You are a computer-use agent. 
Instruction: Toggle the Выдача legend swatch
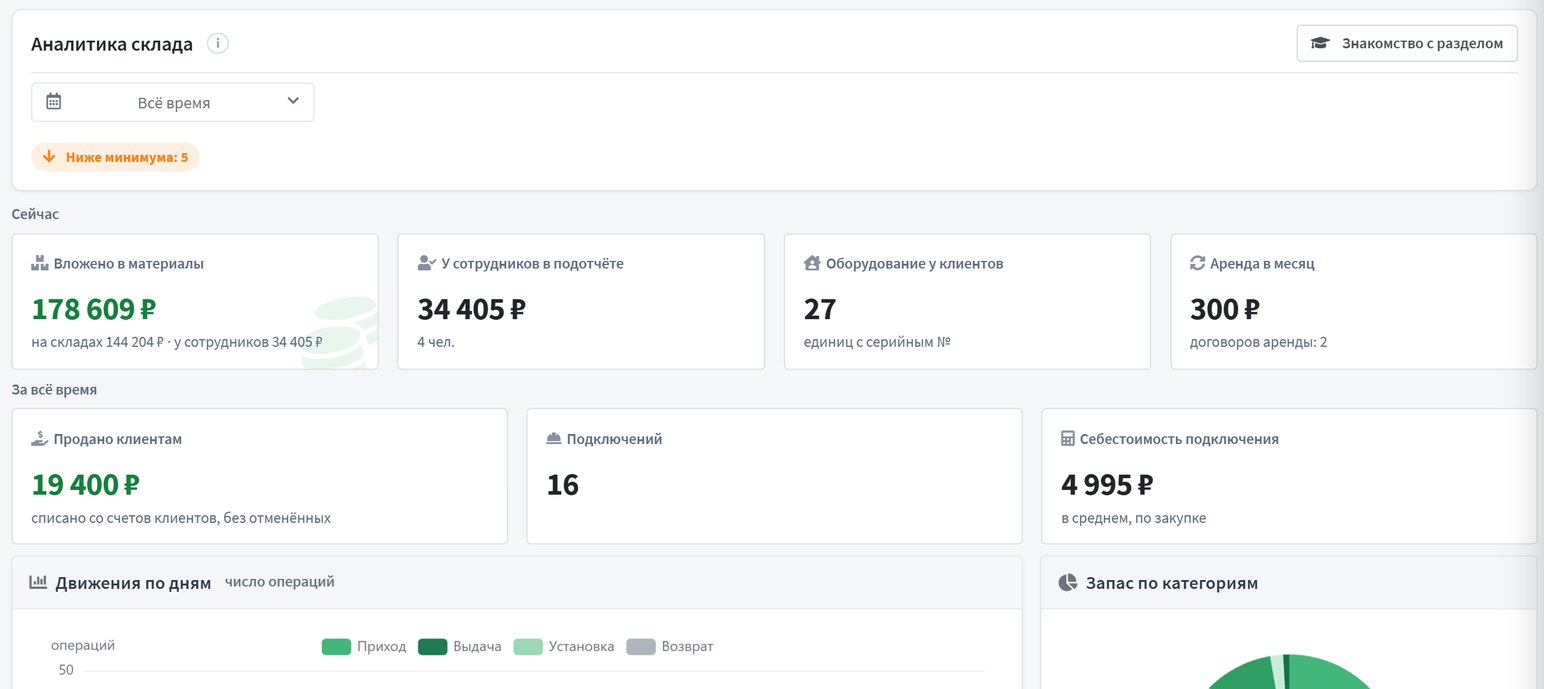(x=432, y=647)
